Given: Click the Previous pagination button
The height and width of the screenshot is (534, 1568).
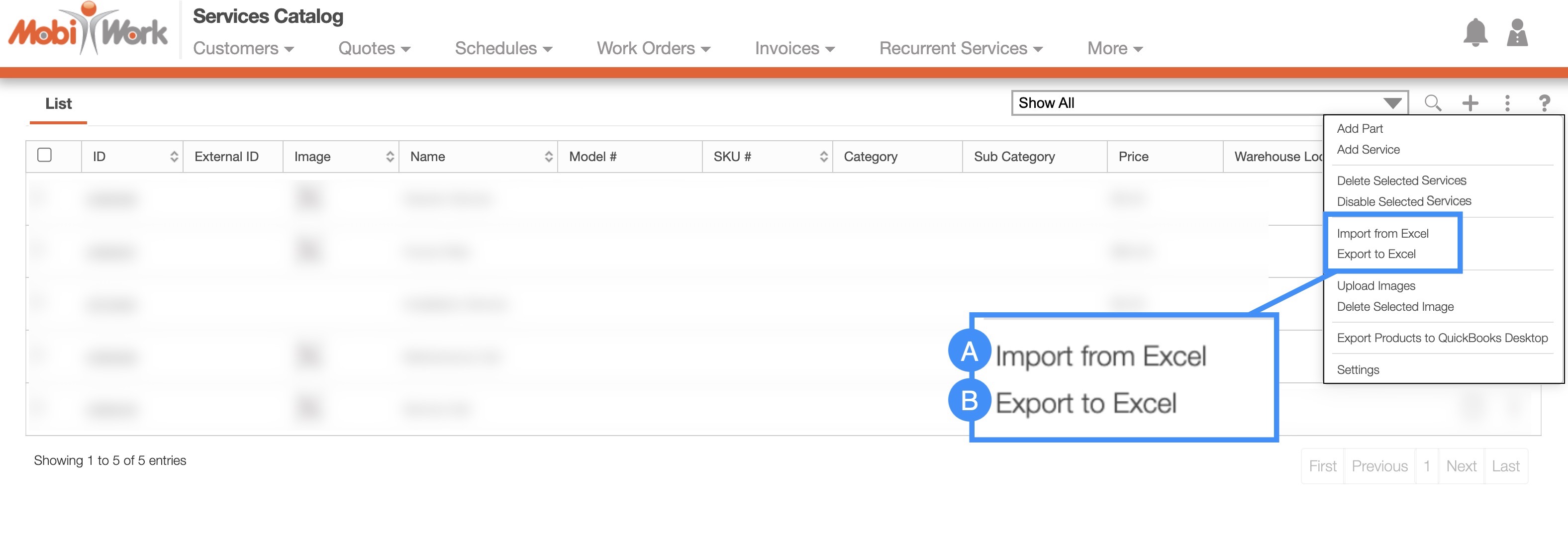Looking at the screenshot, I should [x=1379, y=466].
